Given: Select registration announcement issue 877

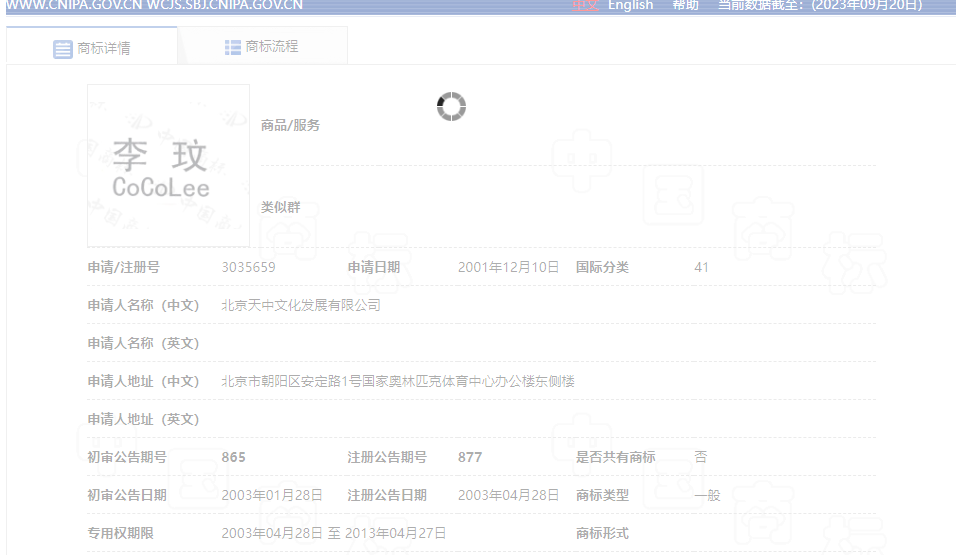Looking at the screenshot, I should click(470, 457).
